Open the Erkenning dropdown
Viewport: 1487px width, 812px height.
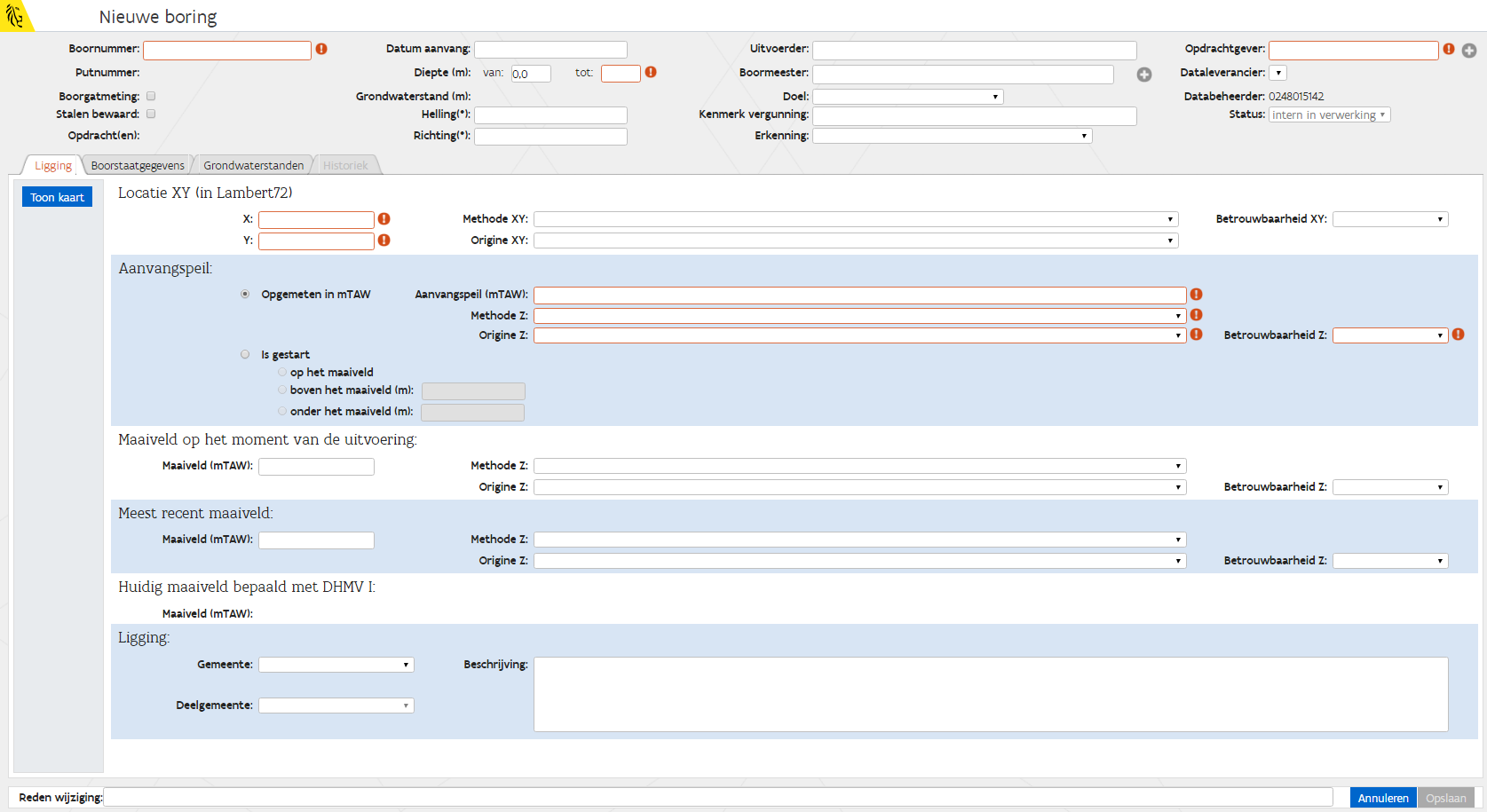(x=953, y=136)
